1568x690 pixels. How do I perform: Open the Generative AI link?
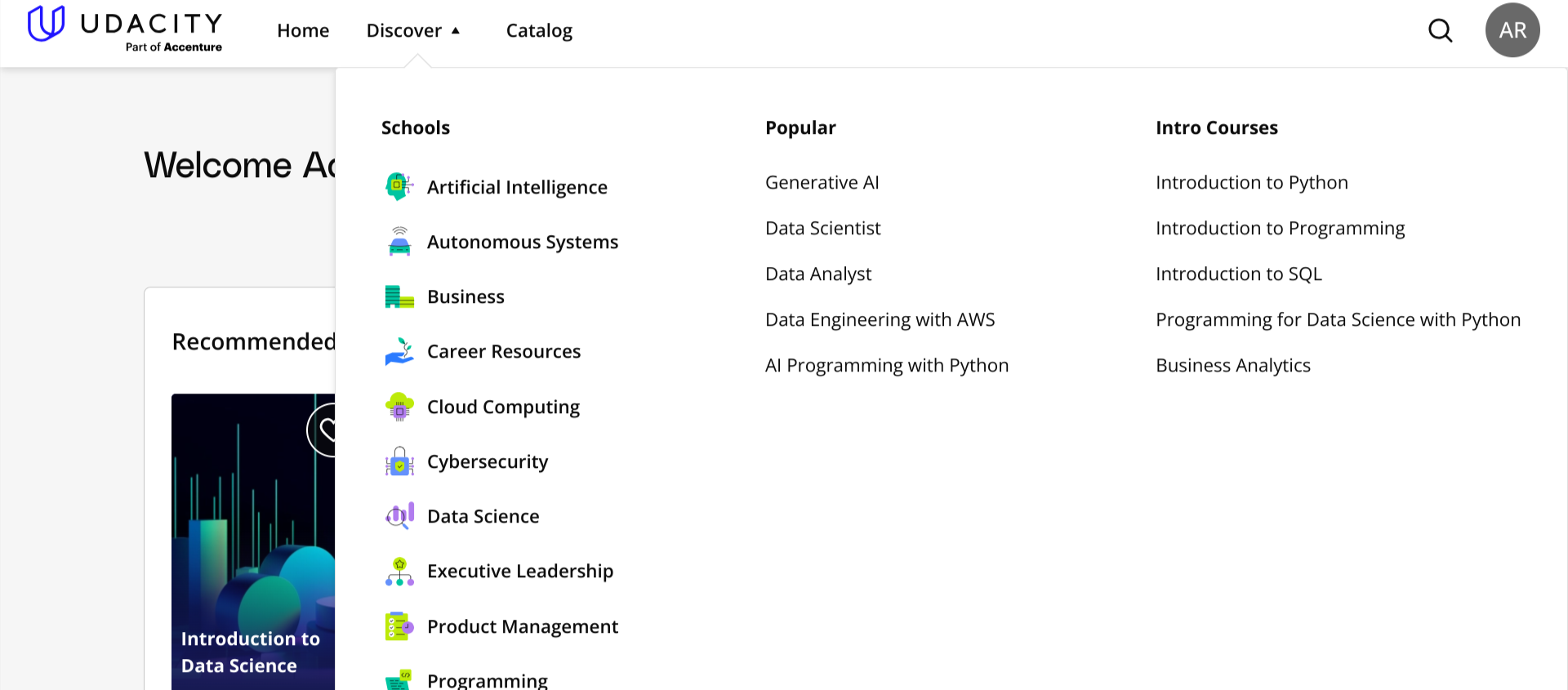pyautogui.click(x=822, y=183)
